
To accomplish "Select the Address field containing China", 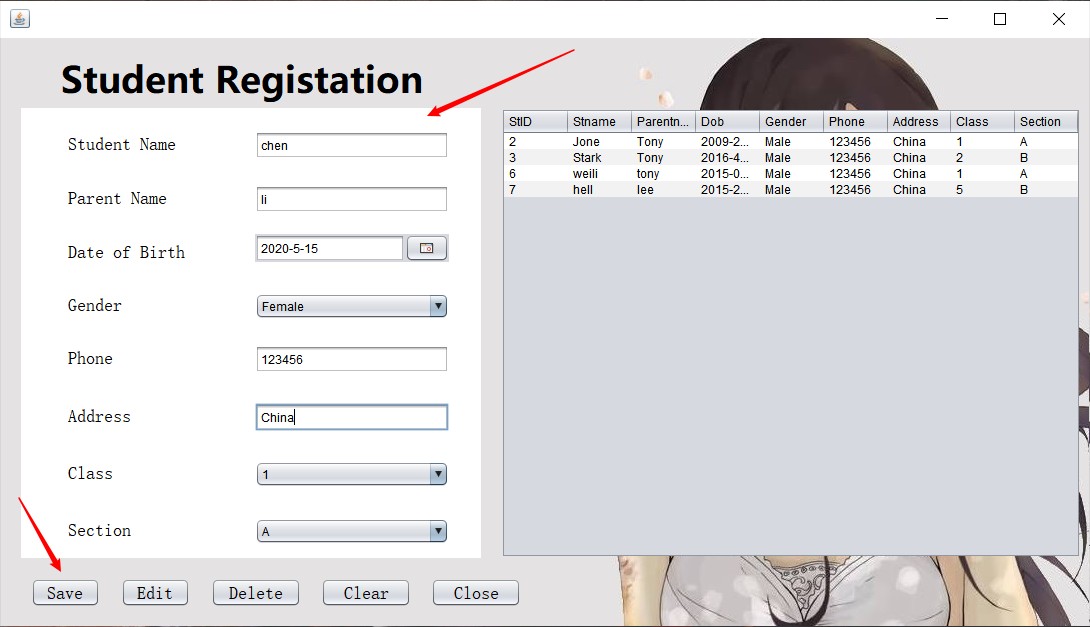I will click(351, 417).
